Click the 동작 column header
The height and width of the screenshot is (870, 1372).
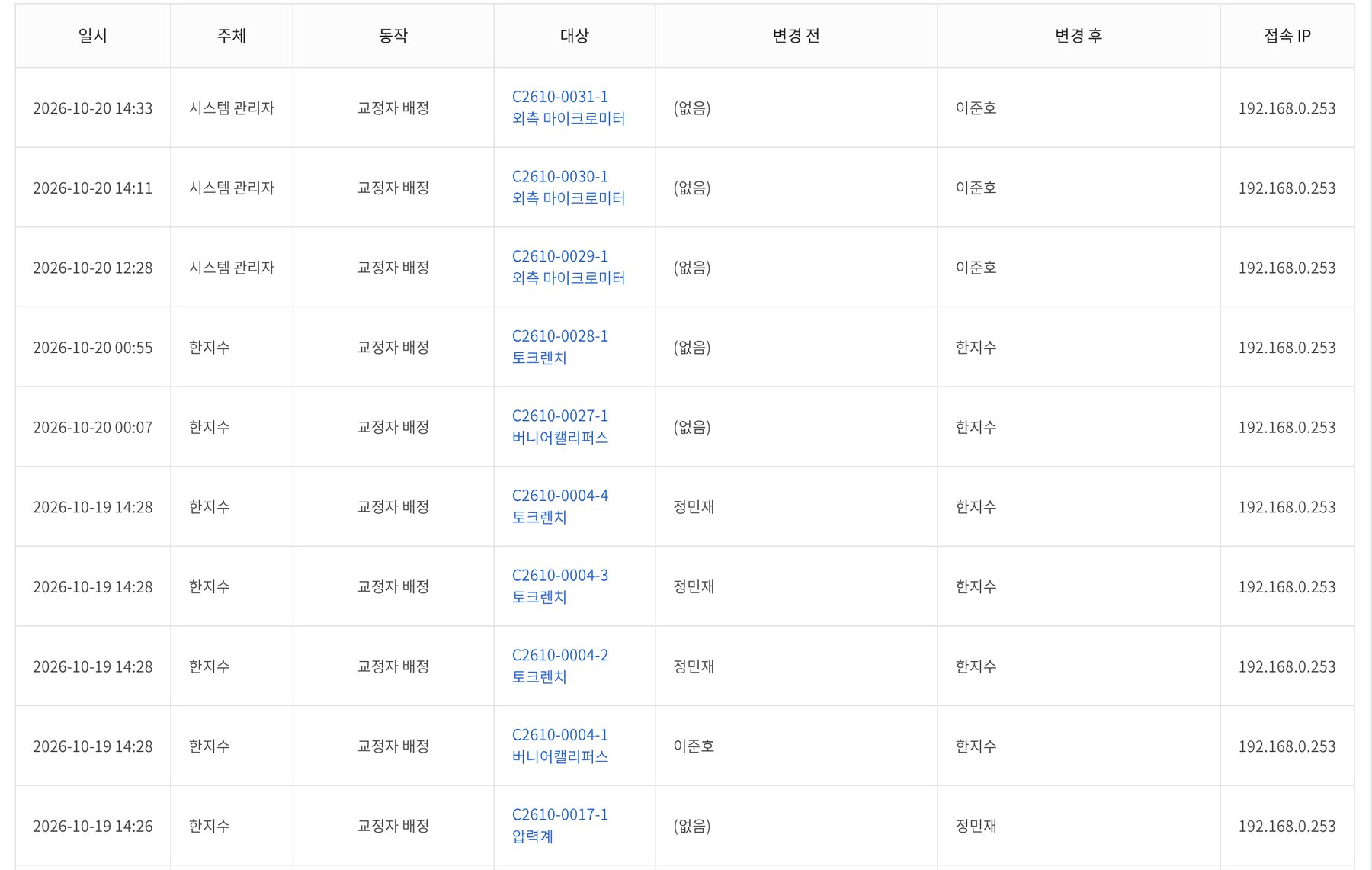[x=393, y=36]
